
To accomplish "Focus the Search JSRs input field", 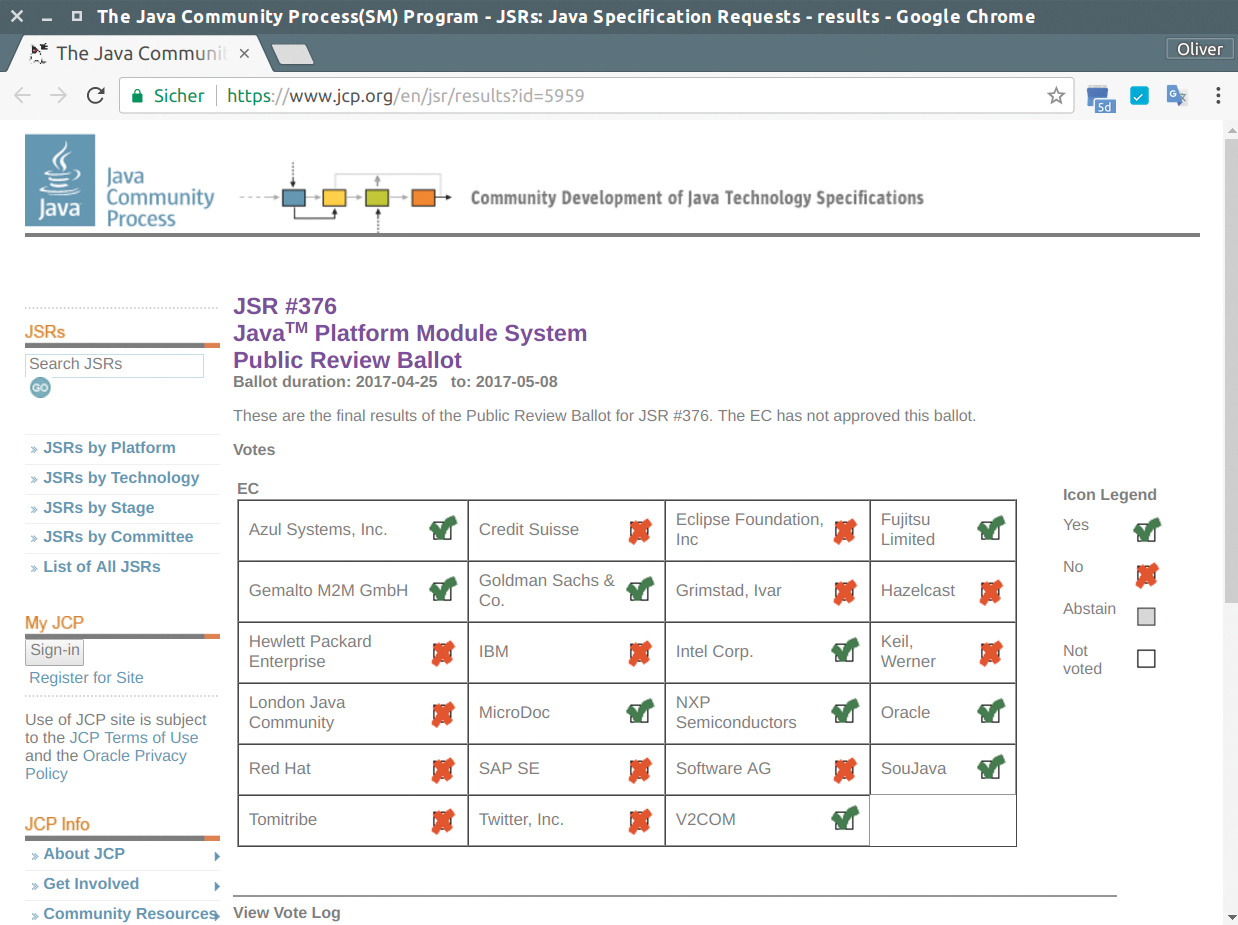I will 114,364.
